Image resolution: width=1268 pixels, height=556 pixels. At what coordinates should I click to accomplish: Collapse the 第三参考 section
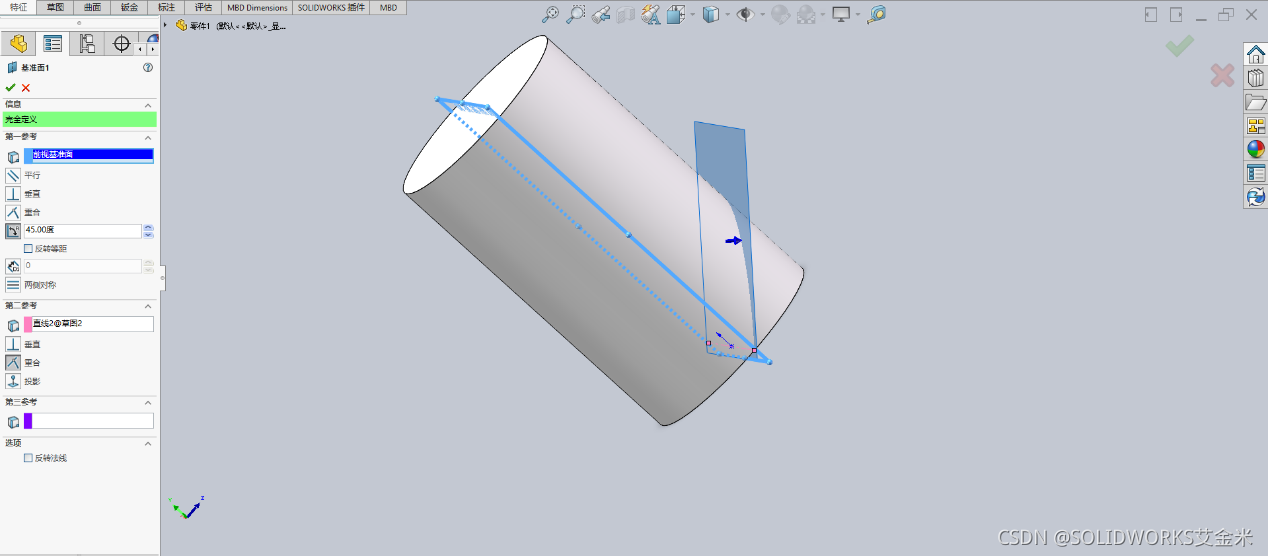(x=148, y=402)
